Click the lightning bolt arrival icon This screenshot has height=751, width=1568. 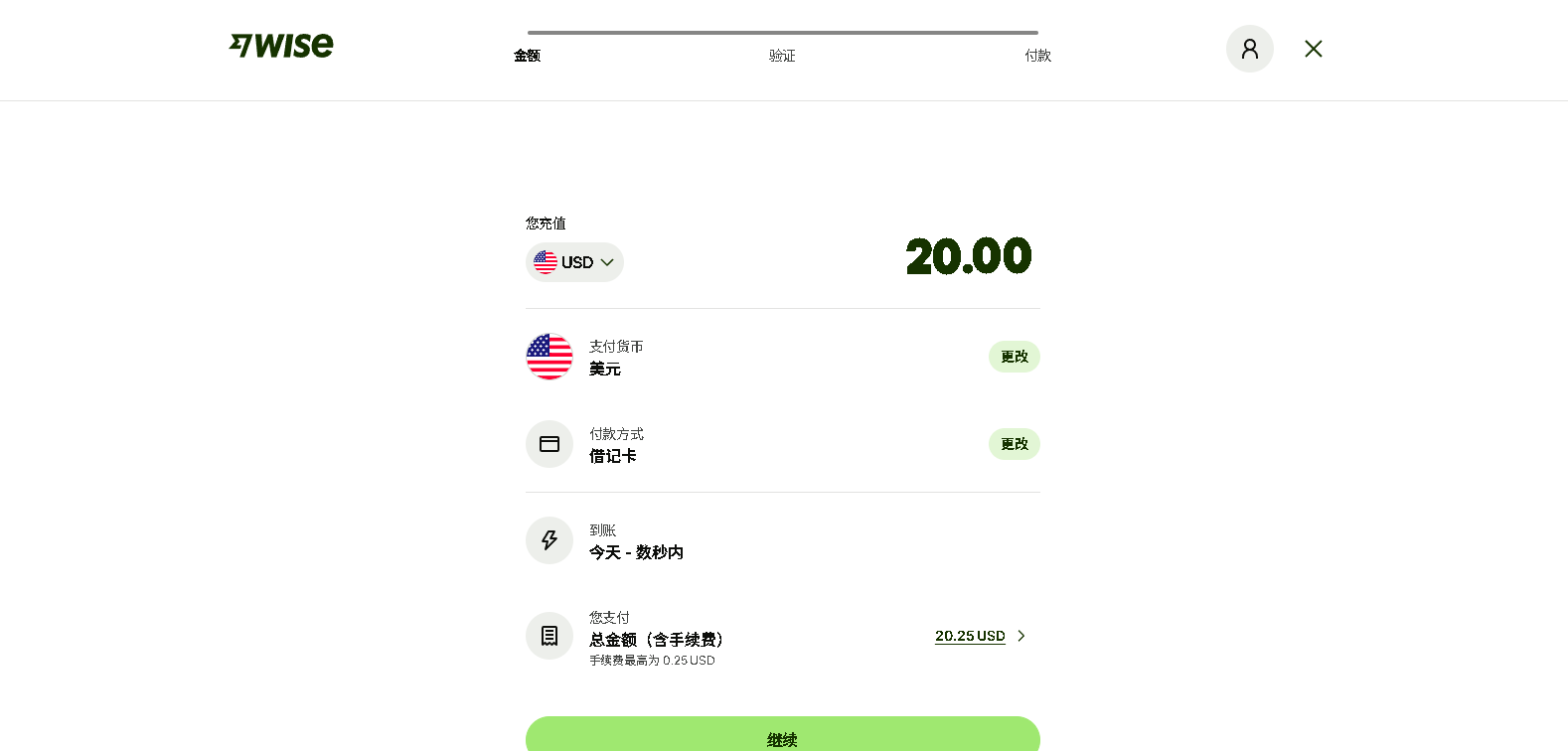point(549,540)
